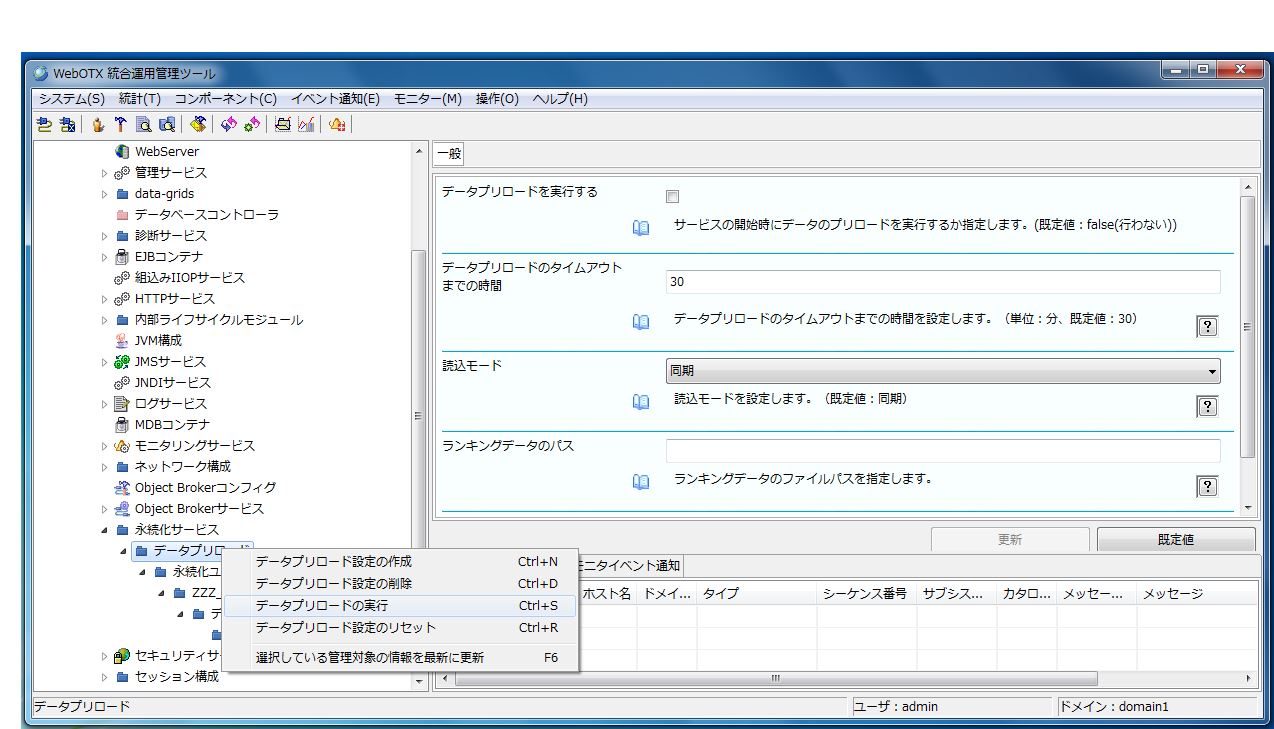Select the WebServer globe icon in tree
Viewport: 1274px width, 729px height.
[122, 152]
